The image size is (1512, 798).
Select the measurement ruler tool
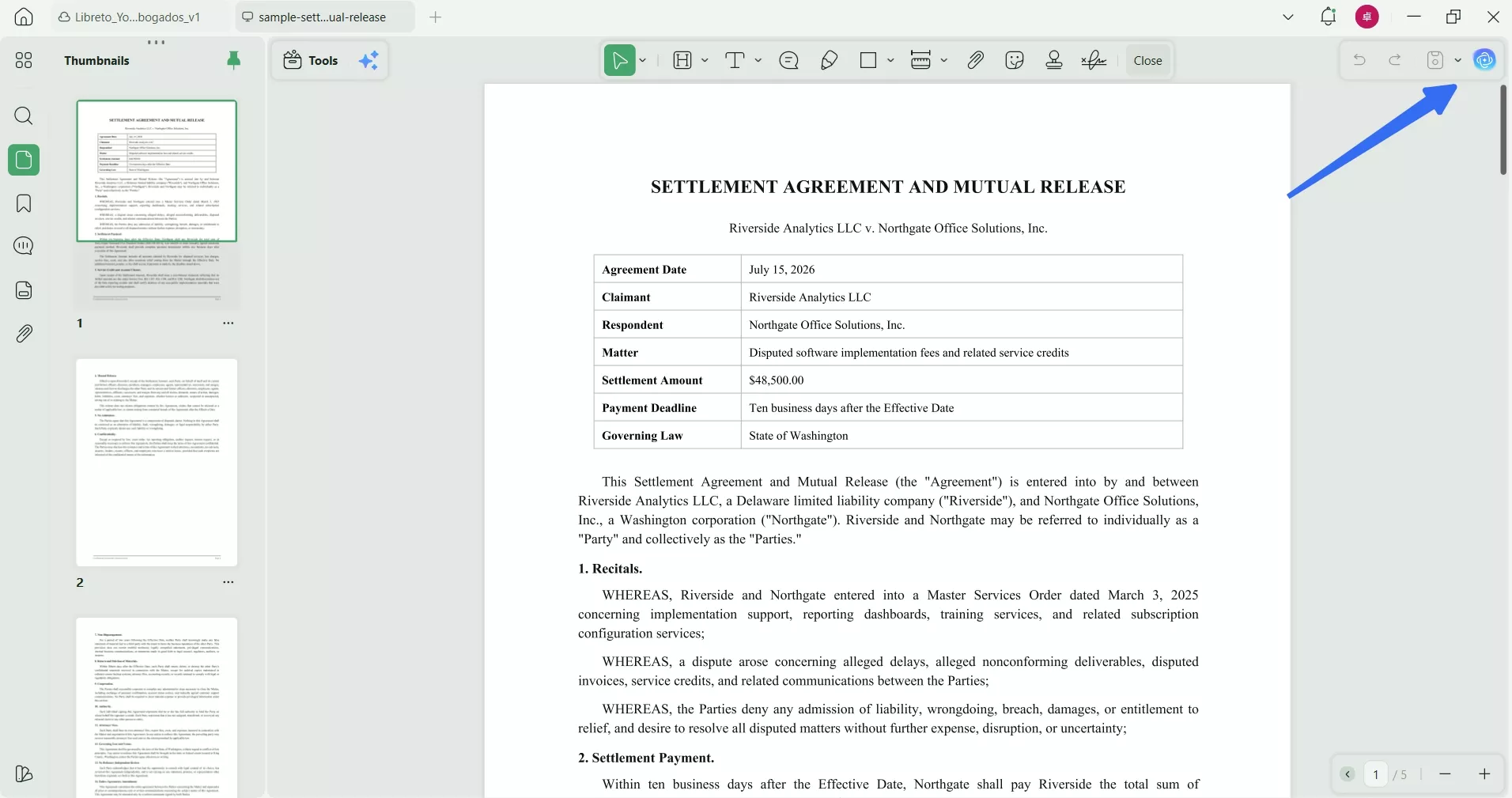[x=920, y=60]
